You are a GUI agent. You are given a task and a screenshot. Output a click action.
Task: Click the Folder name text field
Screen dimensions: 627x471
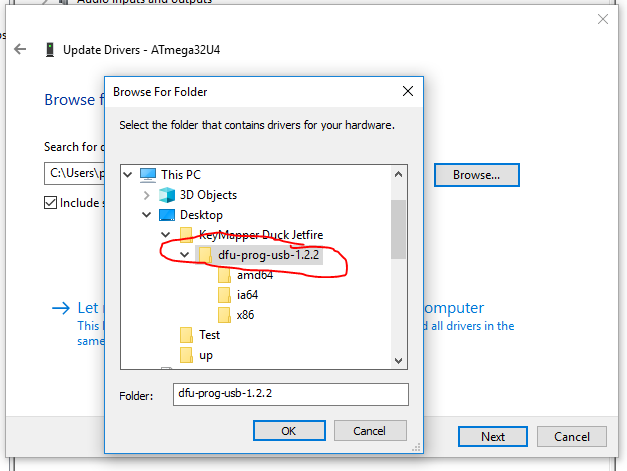[289, 394]
